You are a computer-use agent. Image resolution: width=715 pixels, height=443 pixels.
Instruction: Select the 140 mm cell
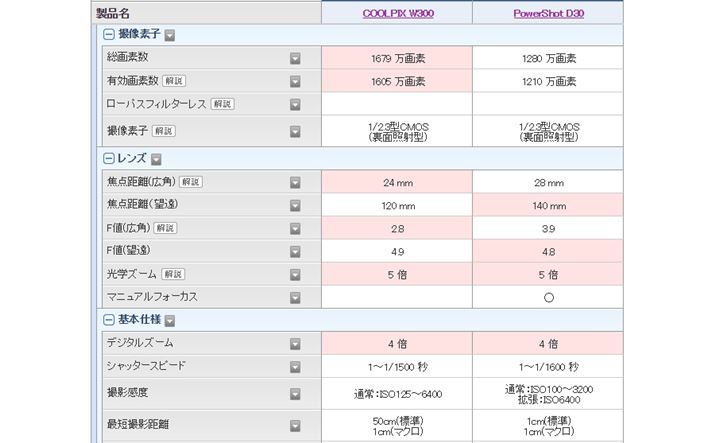pyautogui.click(x=548, y=206)
